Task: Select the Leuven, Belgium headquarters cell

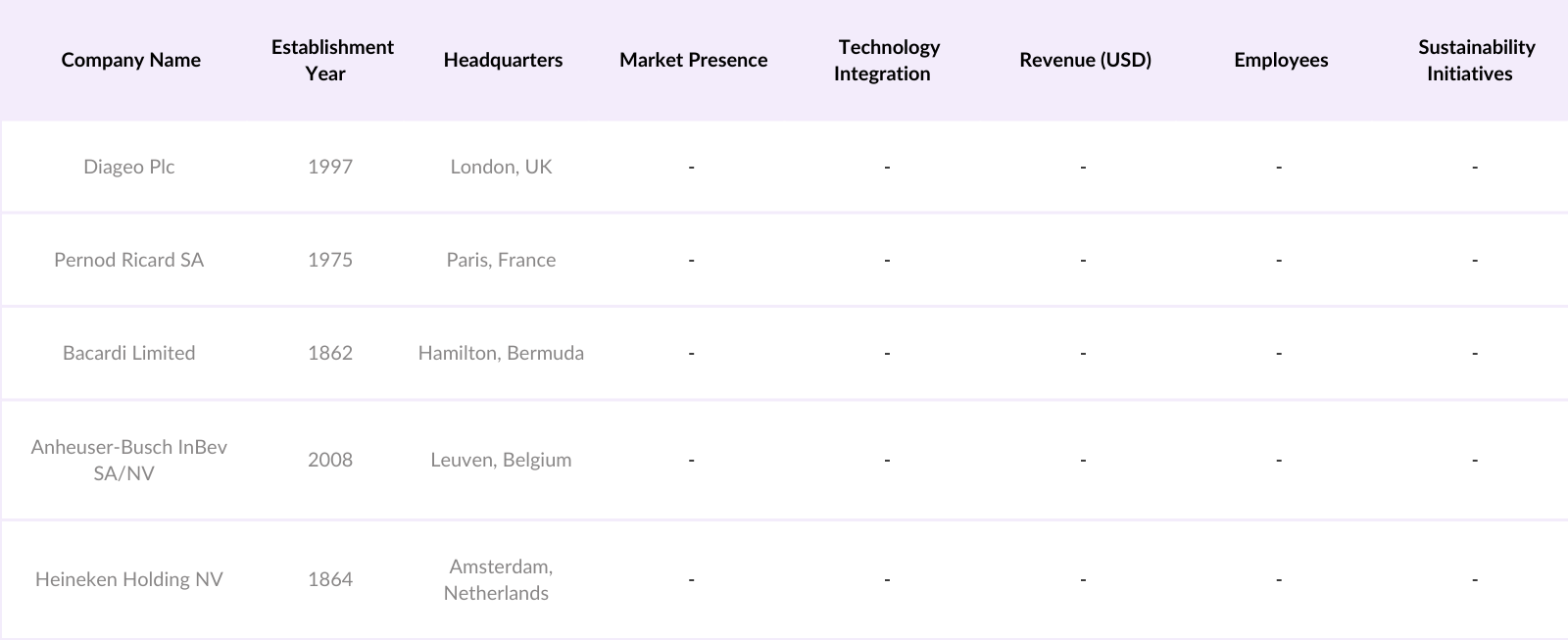Action: click(501, 460)
